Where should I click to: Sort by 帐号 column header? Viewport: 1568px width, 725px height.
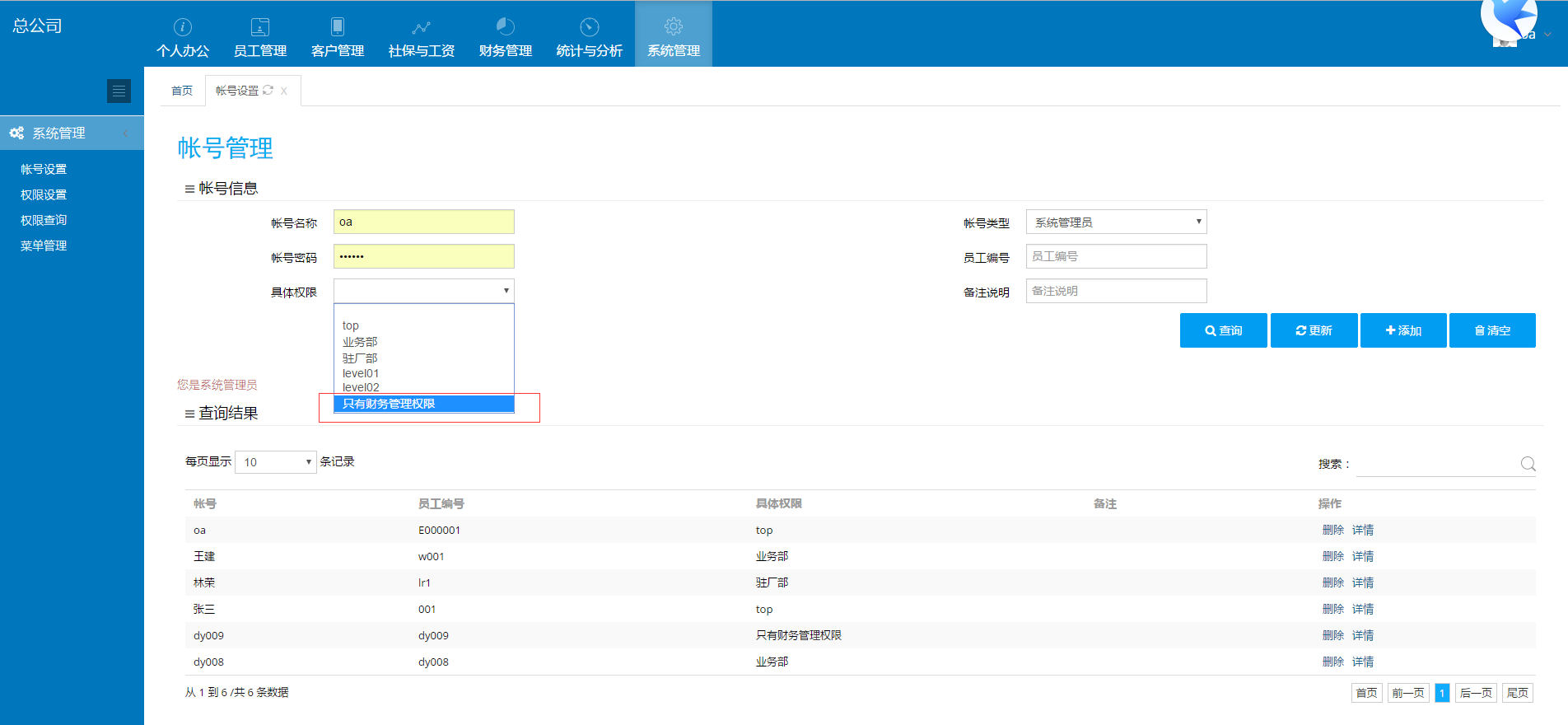[x=205, y=503]
